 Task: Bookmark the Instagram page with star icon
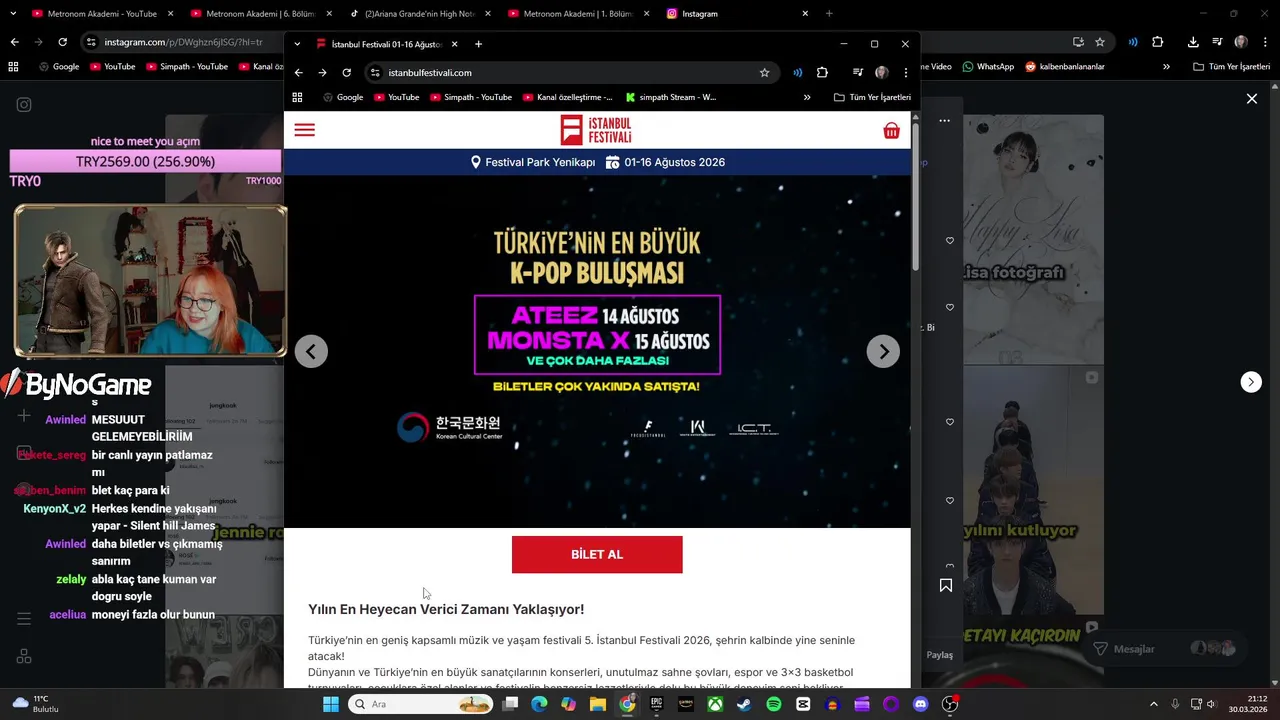[1100, 42]
